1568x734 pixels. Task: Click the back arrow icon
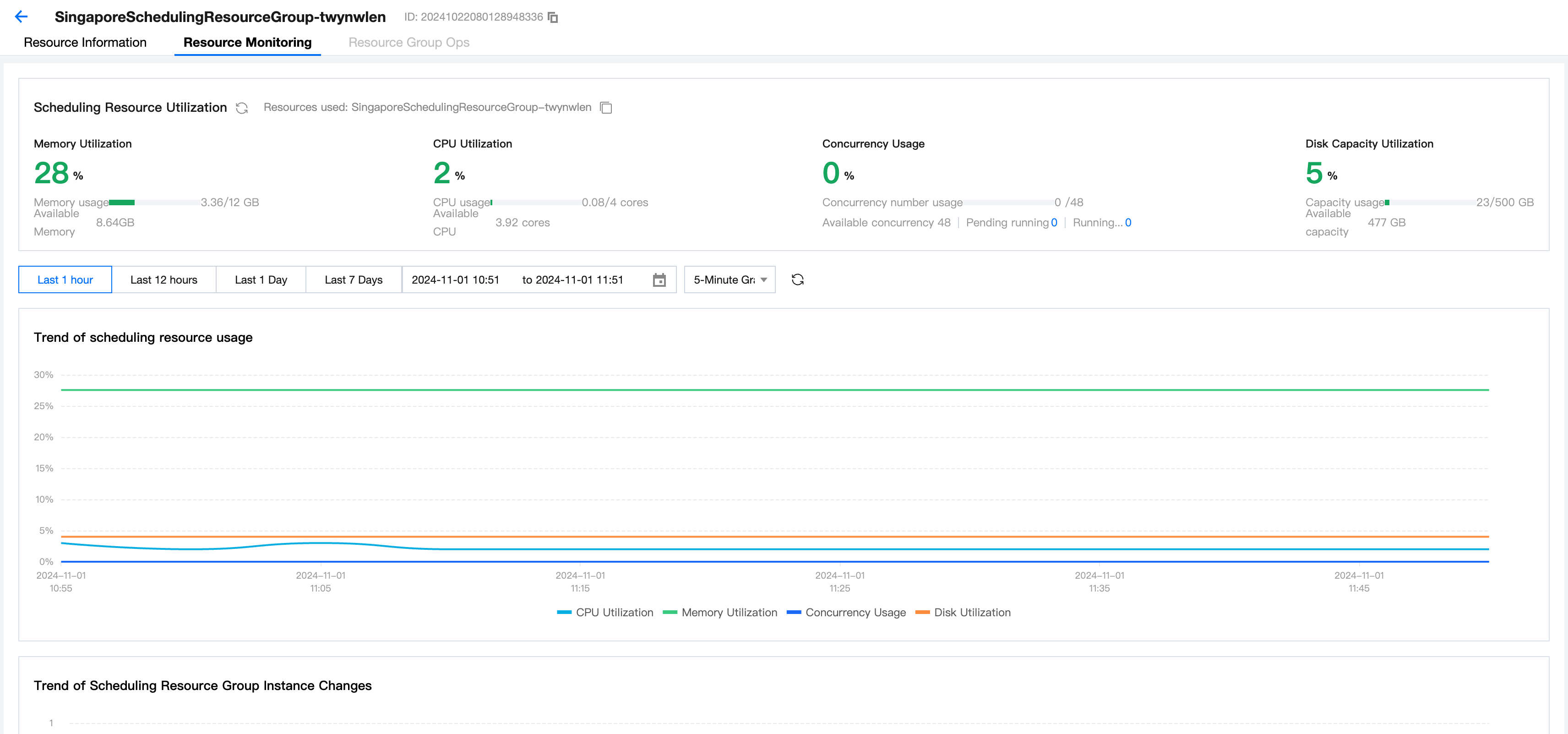click(x=22, y=16)
